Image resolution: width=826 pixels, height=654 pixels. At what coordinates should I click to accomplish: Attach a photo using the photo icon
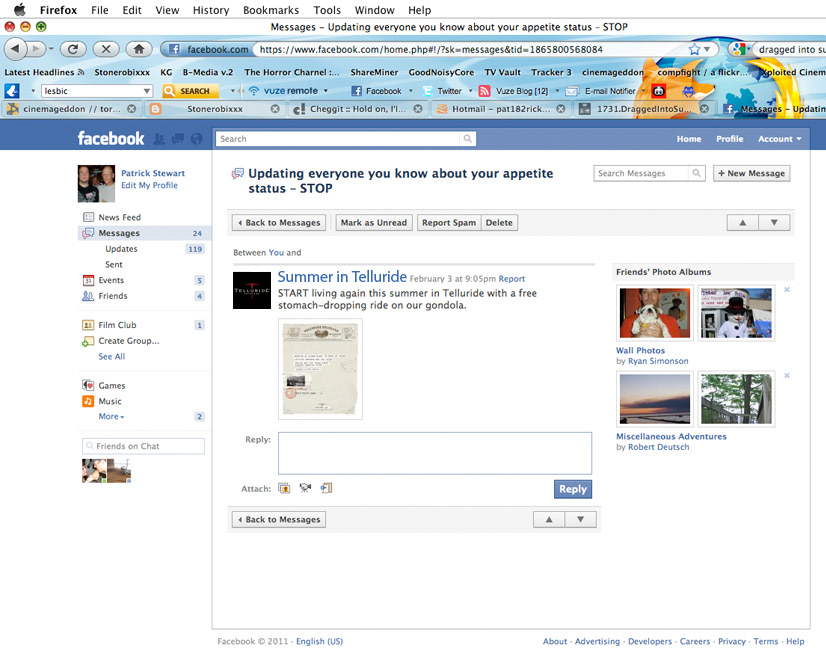(x=284, y=488)
